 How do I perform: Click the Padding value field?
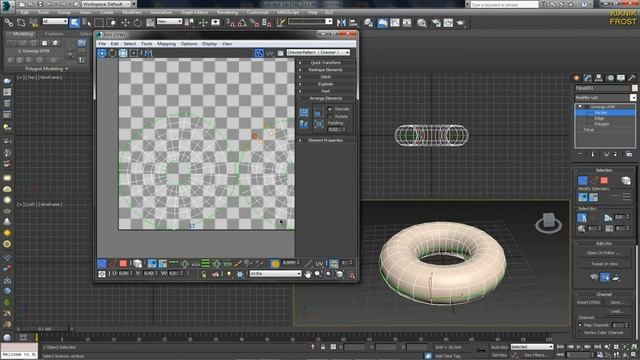pyautogui.click(x=336, y=129)
